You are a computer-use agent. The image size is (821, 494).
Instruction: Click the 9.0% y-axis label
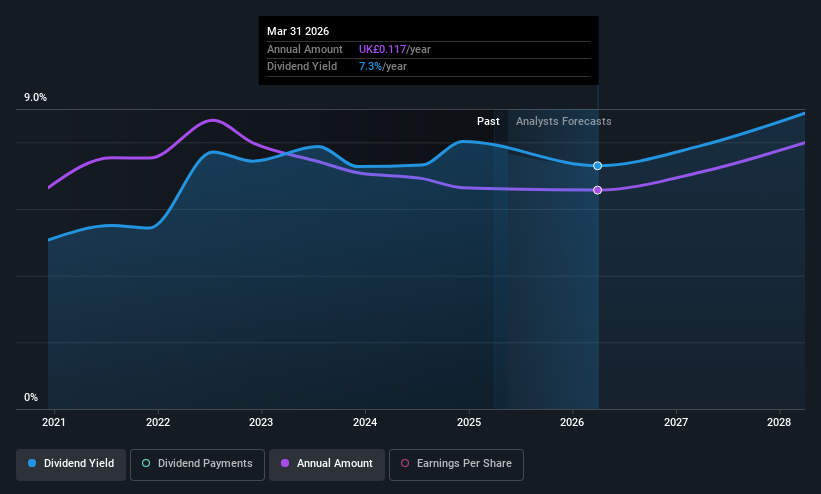[x=35, y=97]
